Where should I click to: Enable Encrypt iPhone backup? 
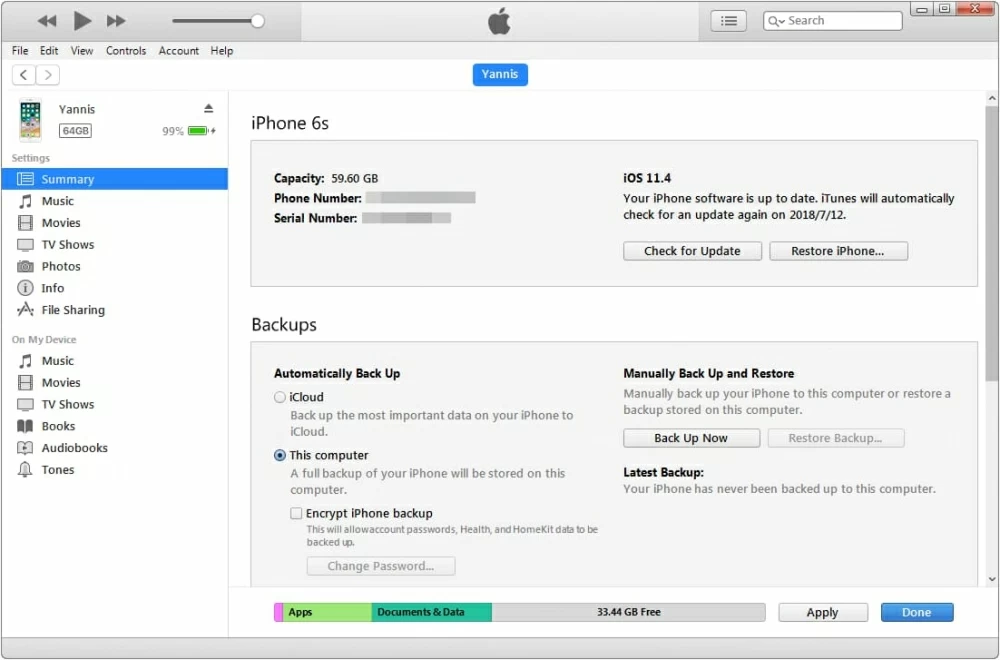(296, 513)
